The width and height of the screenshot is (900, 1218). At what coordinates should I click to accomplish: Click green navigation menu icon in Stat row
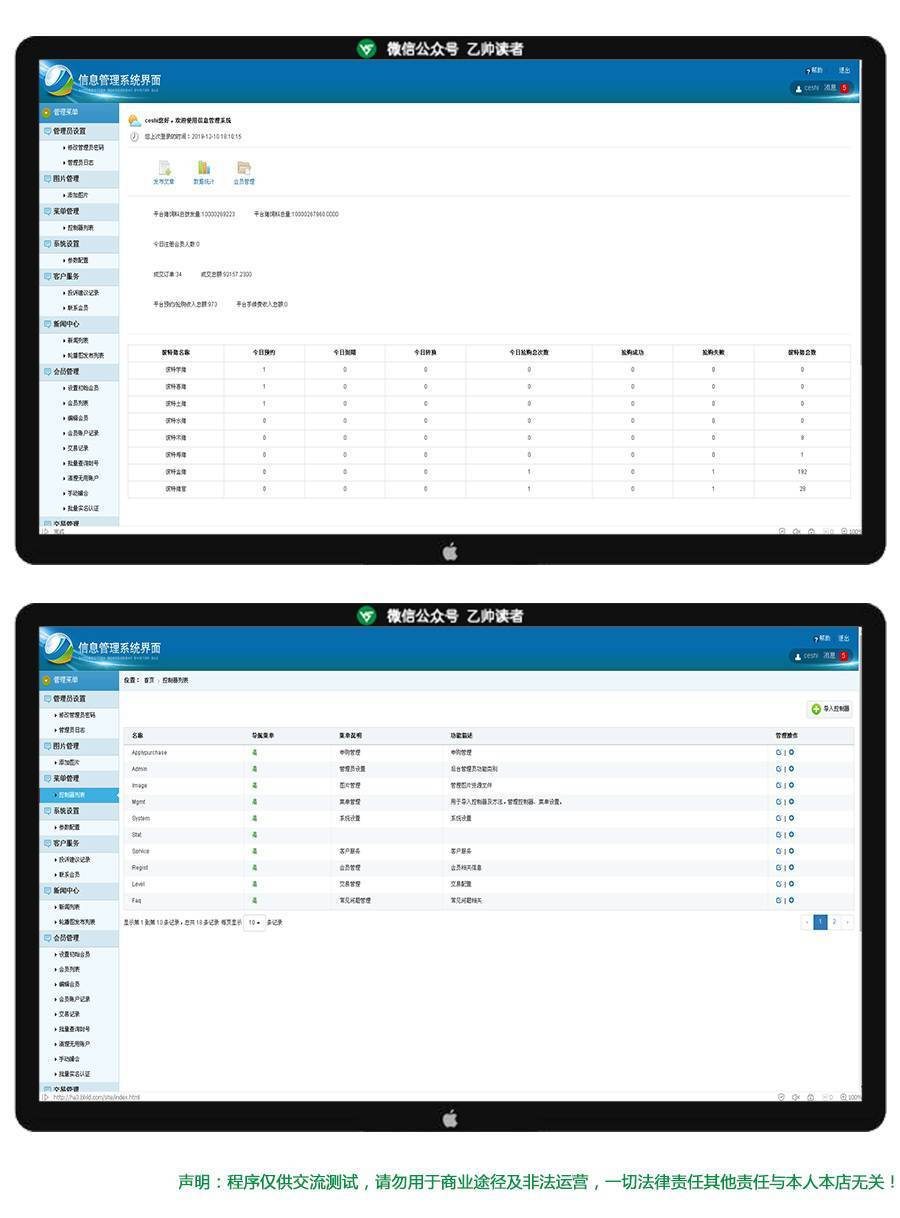[254, 834]
